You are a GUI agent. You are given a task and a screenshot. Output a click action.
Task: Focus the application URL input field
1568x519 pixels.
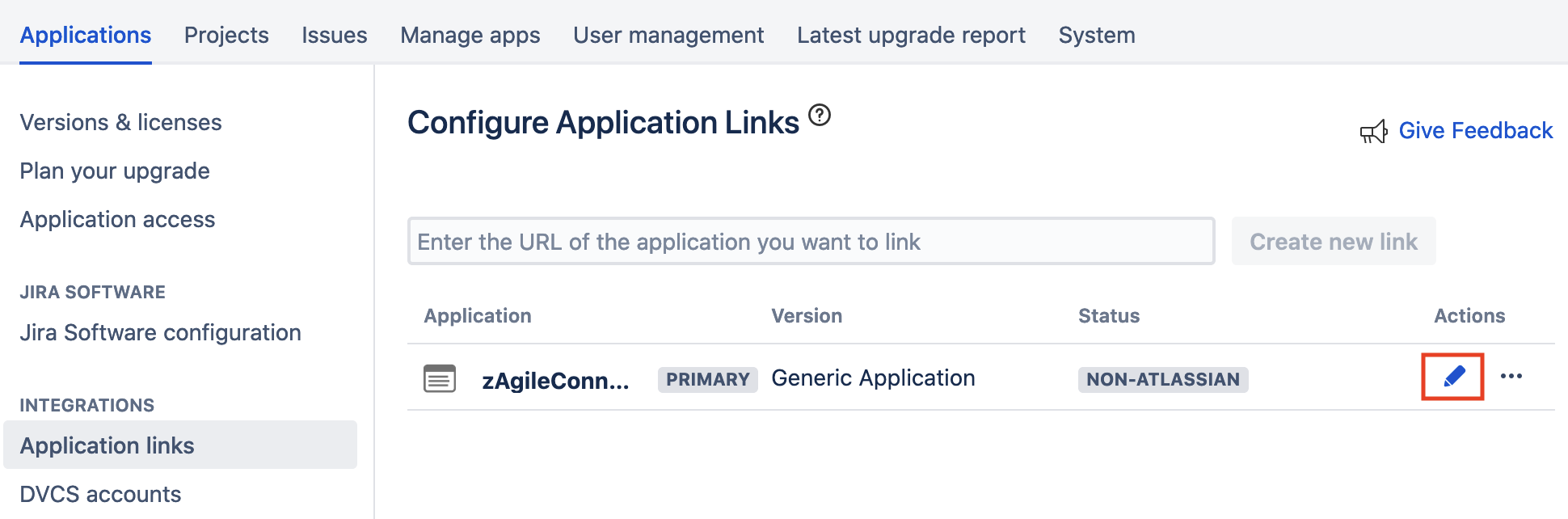[x=810, y=241]
